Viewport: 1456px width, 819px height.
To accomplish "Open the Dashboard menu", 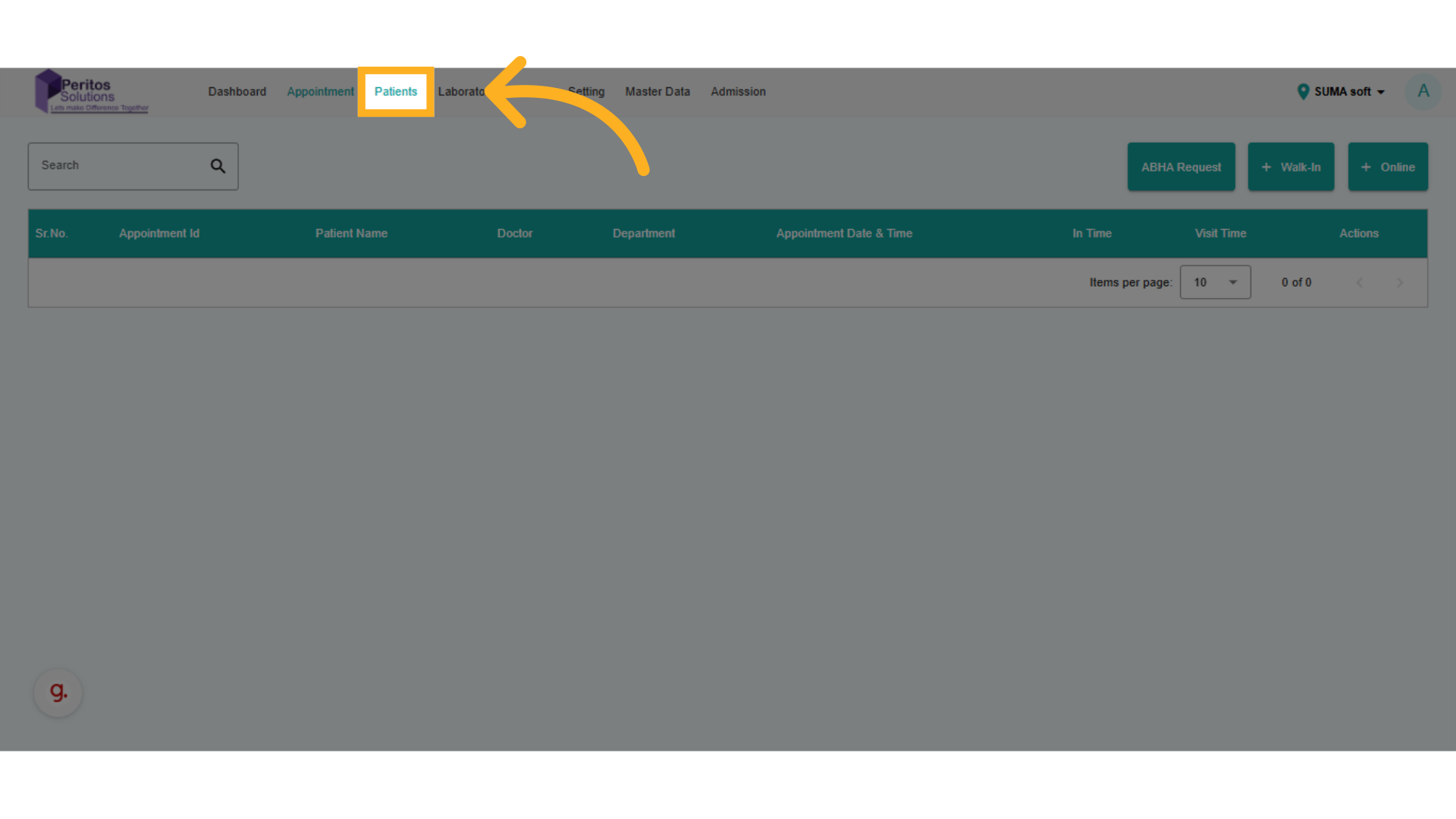I will tap(237, 92).
